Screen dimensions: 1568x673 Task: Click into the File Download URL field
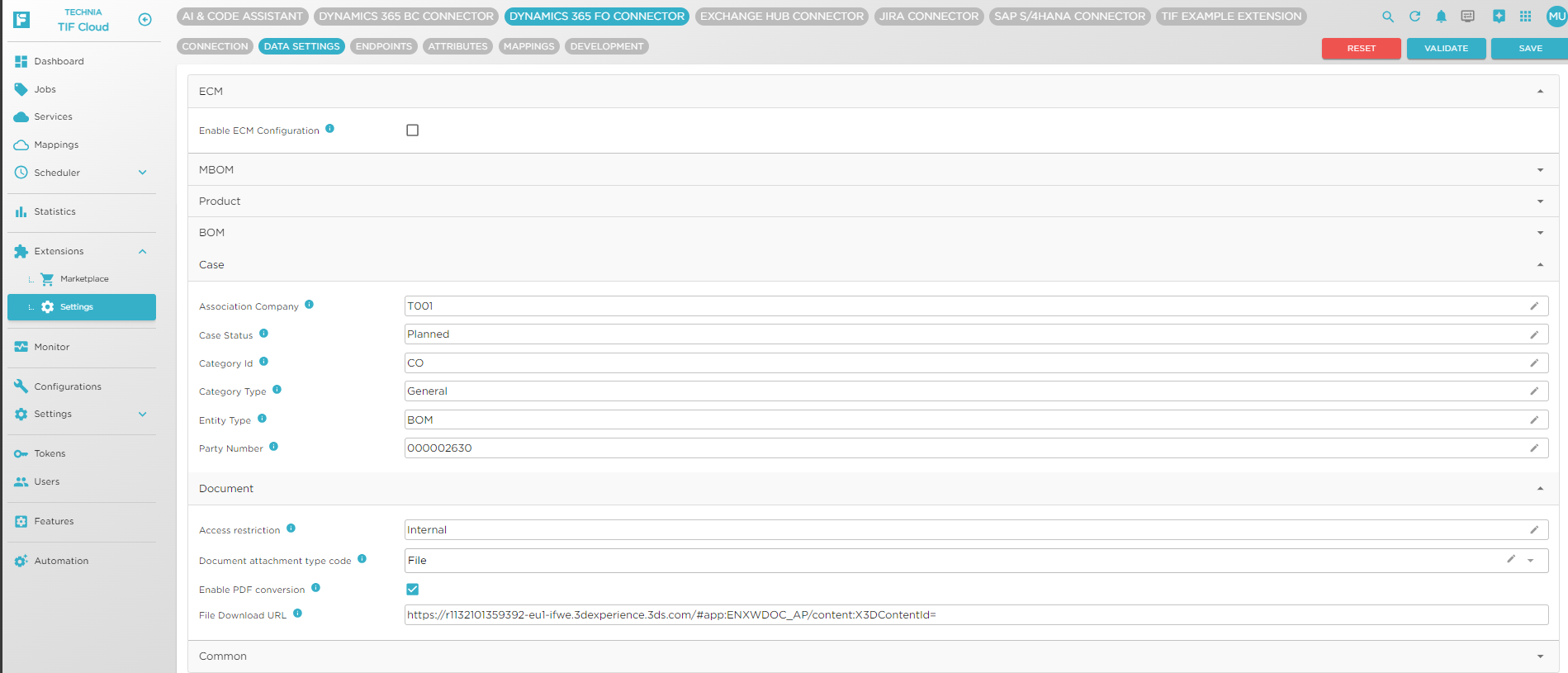pos(974,615)
